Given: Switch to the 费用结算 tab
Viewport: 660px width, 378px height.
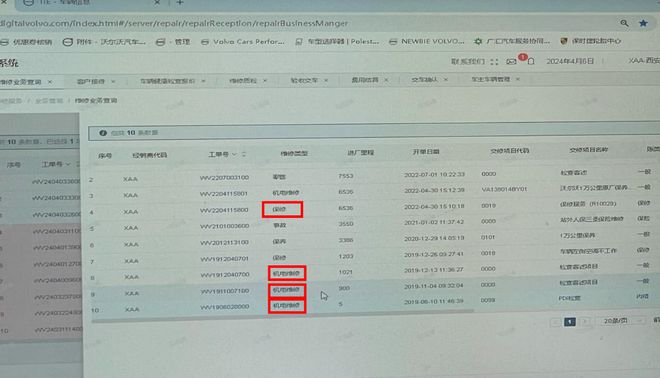Looking at the screenshot, I should pos(365,80).
